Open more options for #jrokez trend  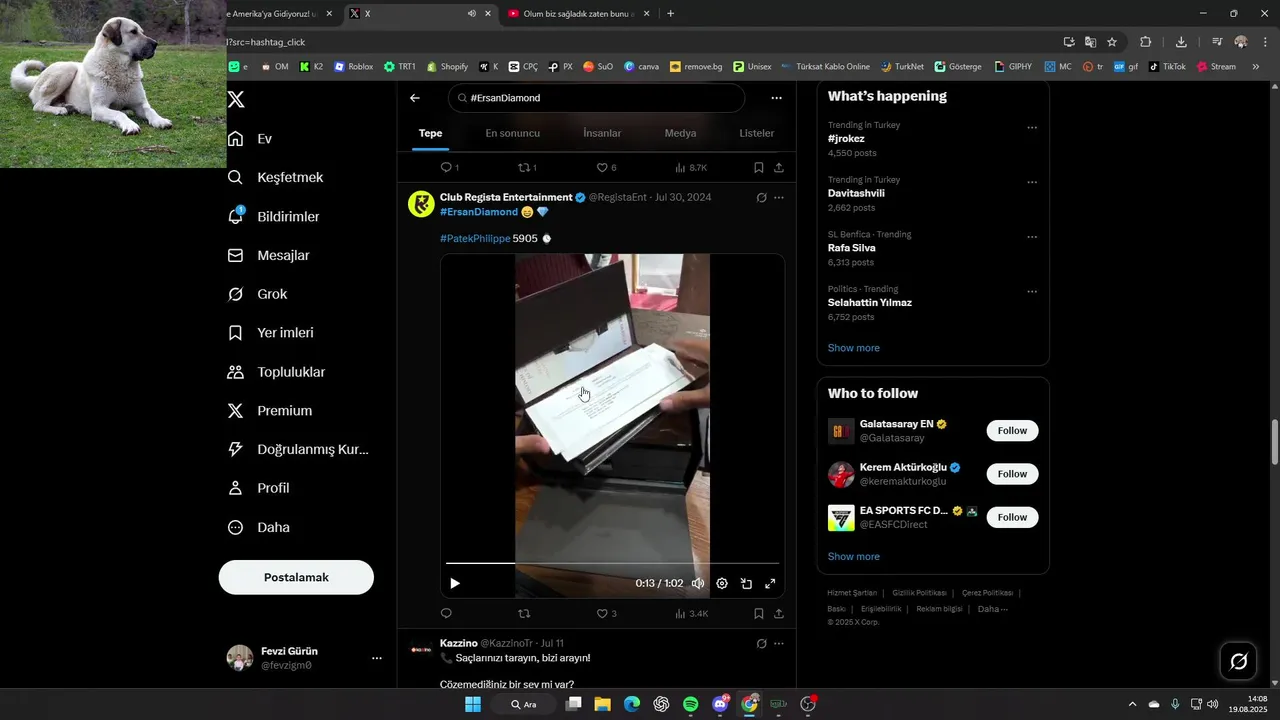pos(1032,128)
